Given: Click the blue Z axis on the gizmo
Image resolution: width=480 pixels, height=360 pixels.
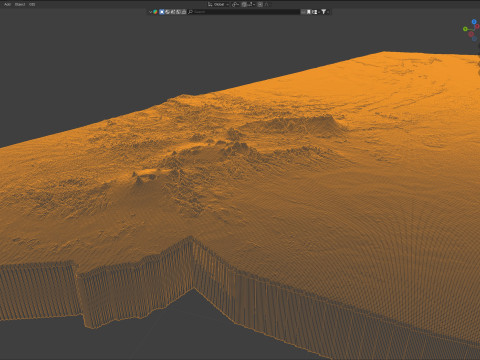Looking at the screenshot, I should pyautogui.click(x=474, y=22).
